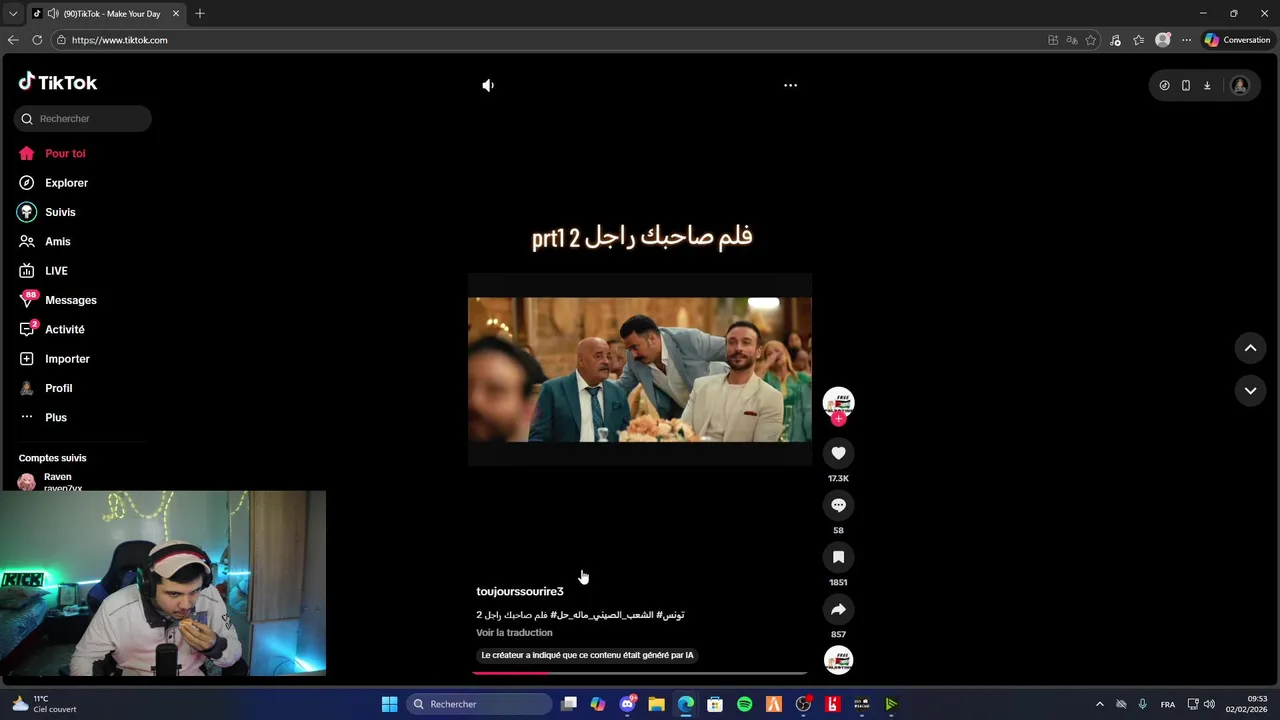The width and height of the screenshot is (1280, 720).
Task: Open Profil in the sidebar
Action: 58,388
